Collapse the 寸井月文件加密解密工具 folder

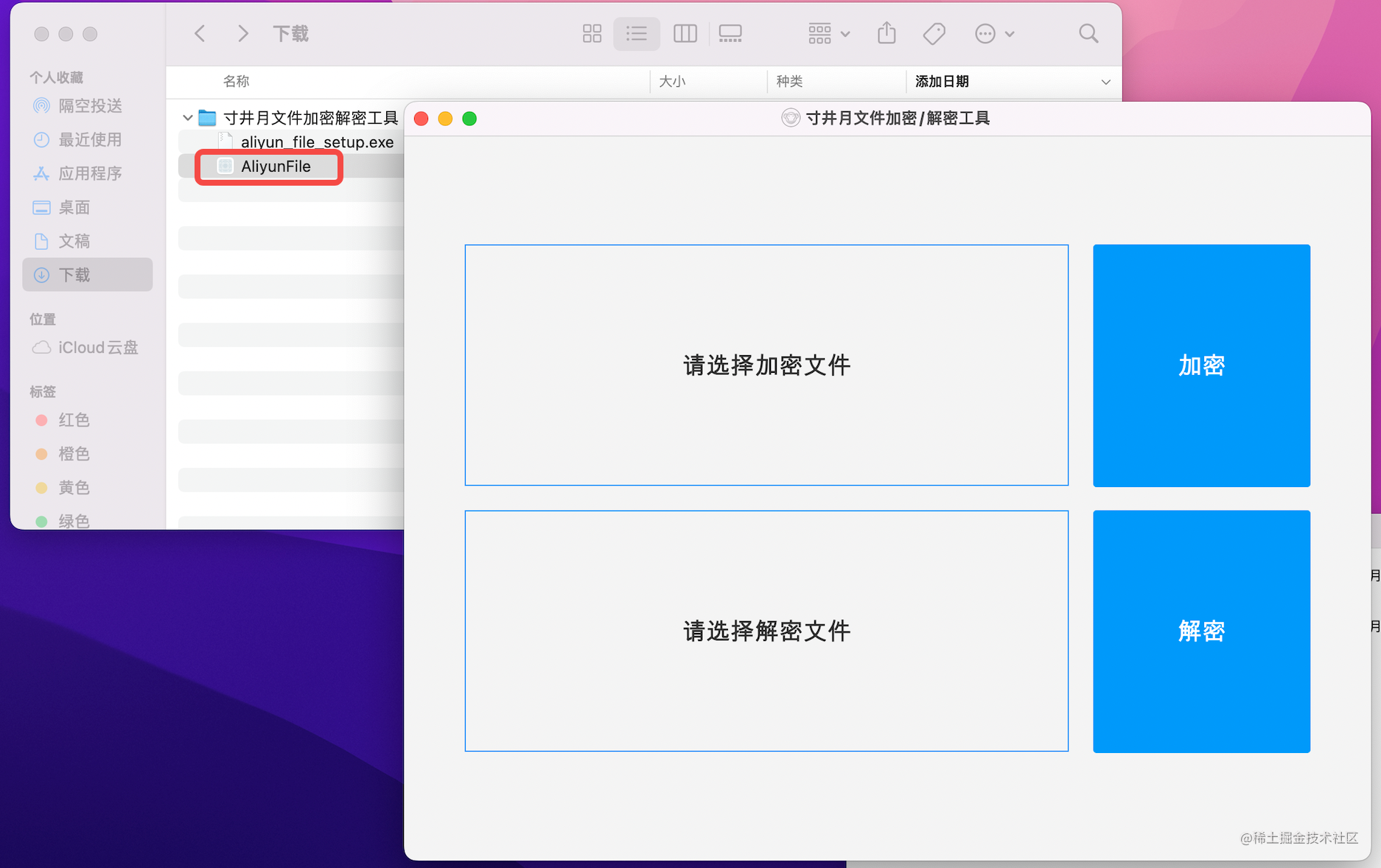(x=186, y=117)
